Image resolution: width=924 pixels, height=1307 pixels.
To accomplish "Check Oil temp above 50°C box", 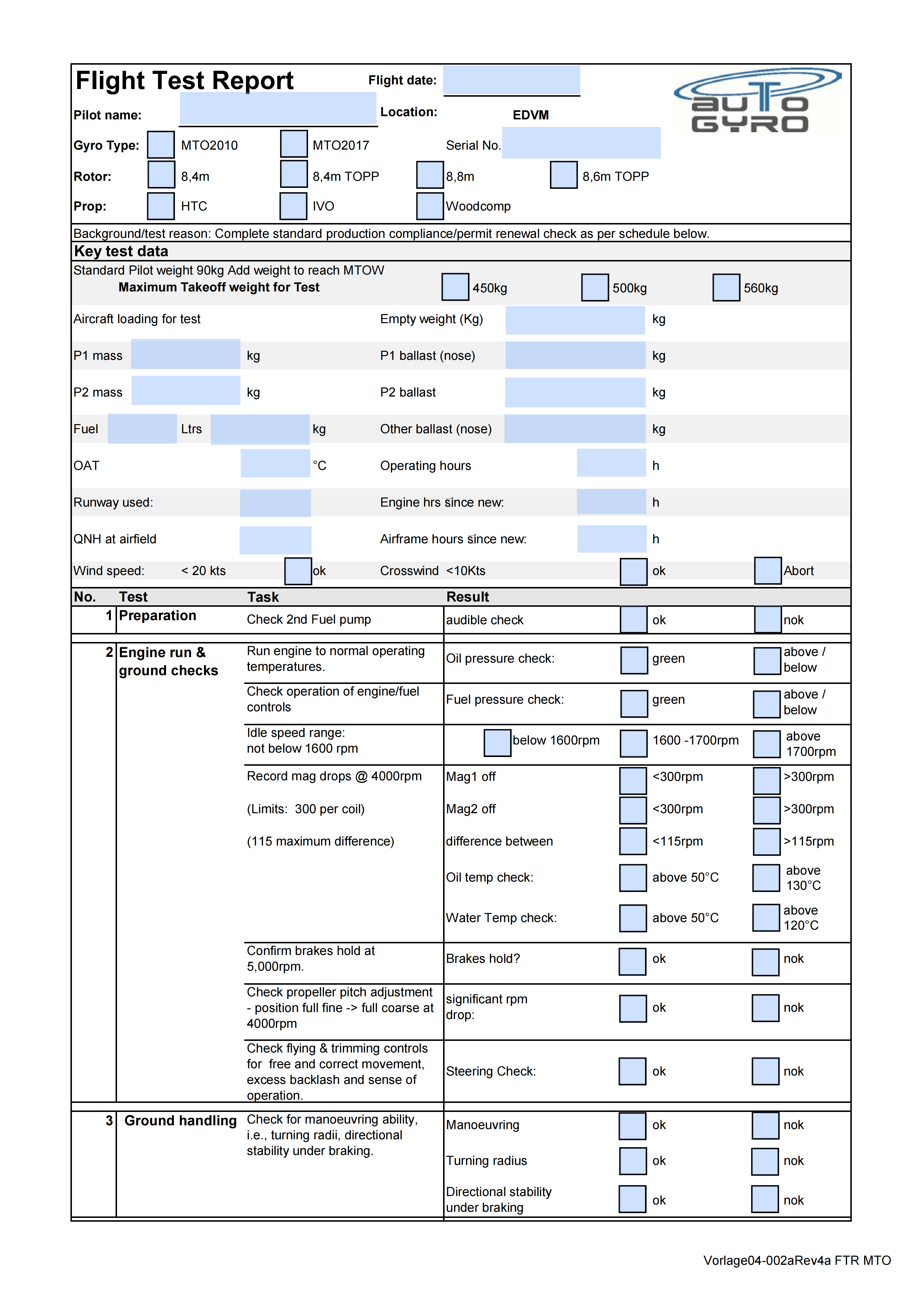I will [633, 878].
